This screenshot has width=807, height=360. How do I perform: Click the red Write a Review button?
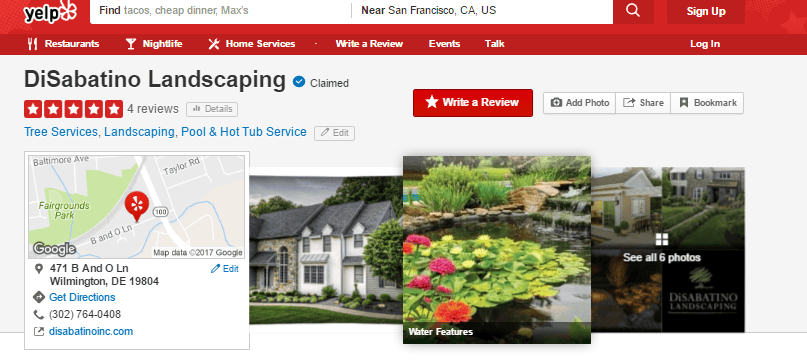click(x=473, y=102)
